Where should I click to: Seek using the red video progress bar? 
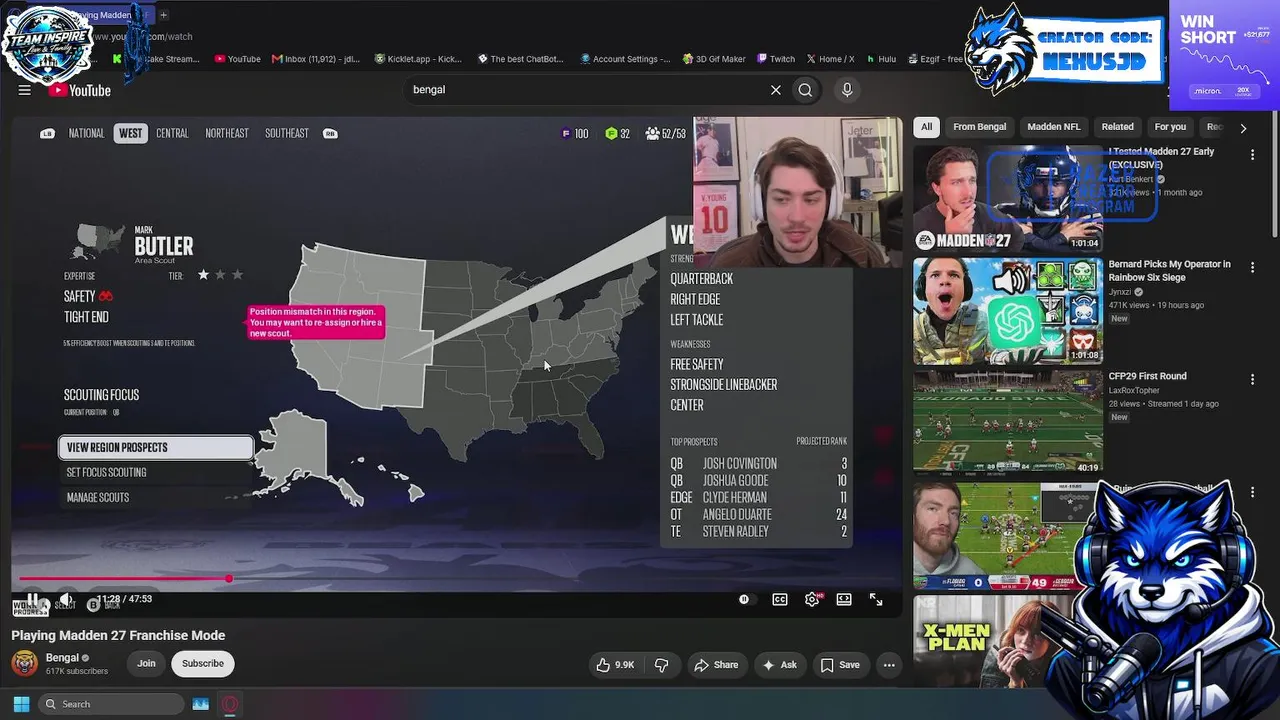point(457,579)
